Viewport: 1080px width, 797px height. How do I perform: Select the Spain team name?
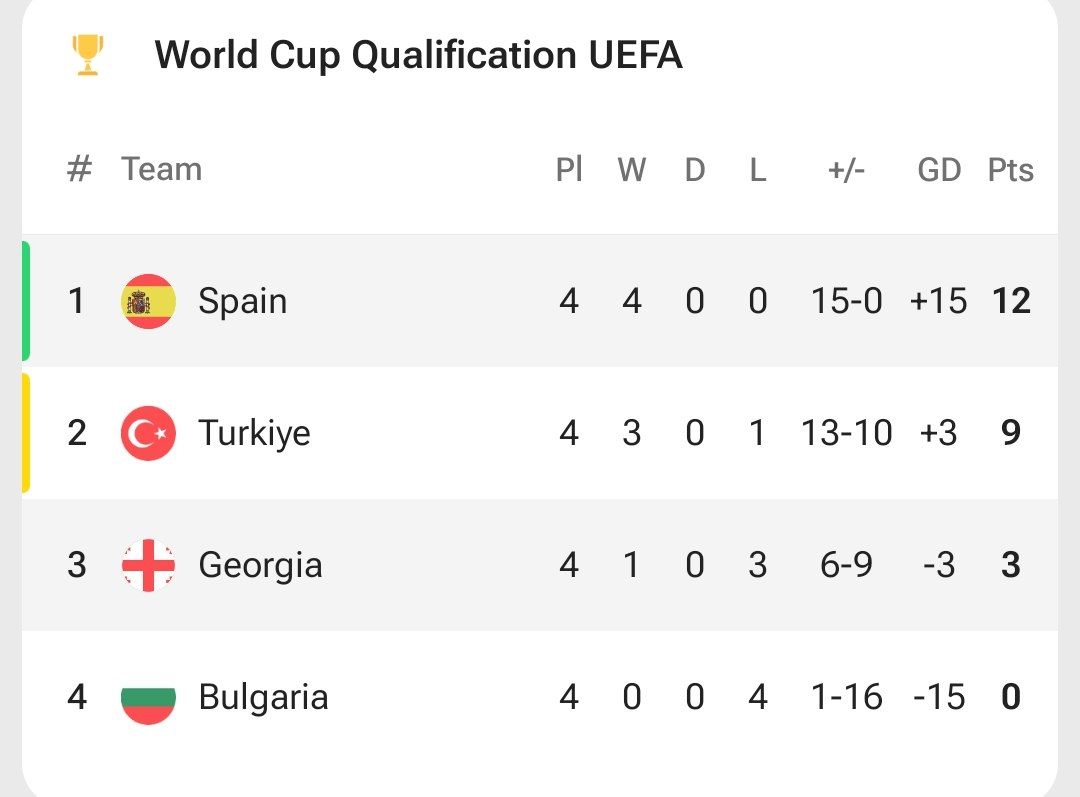click(242, 301)
